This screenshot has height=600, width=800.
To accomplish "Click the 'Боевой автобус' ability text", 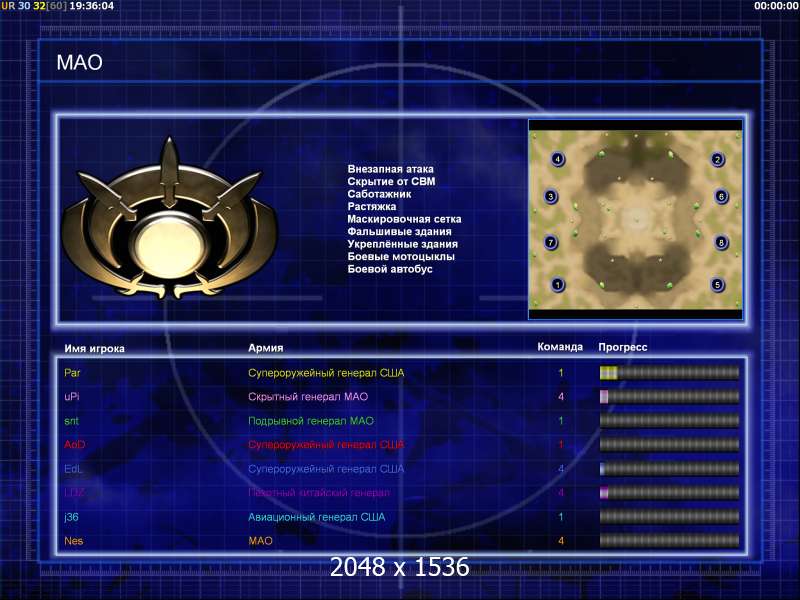I will coord(390,269).
